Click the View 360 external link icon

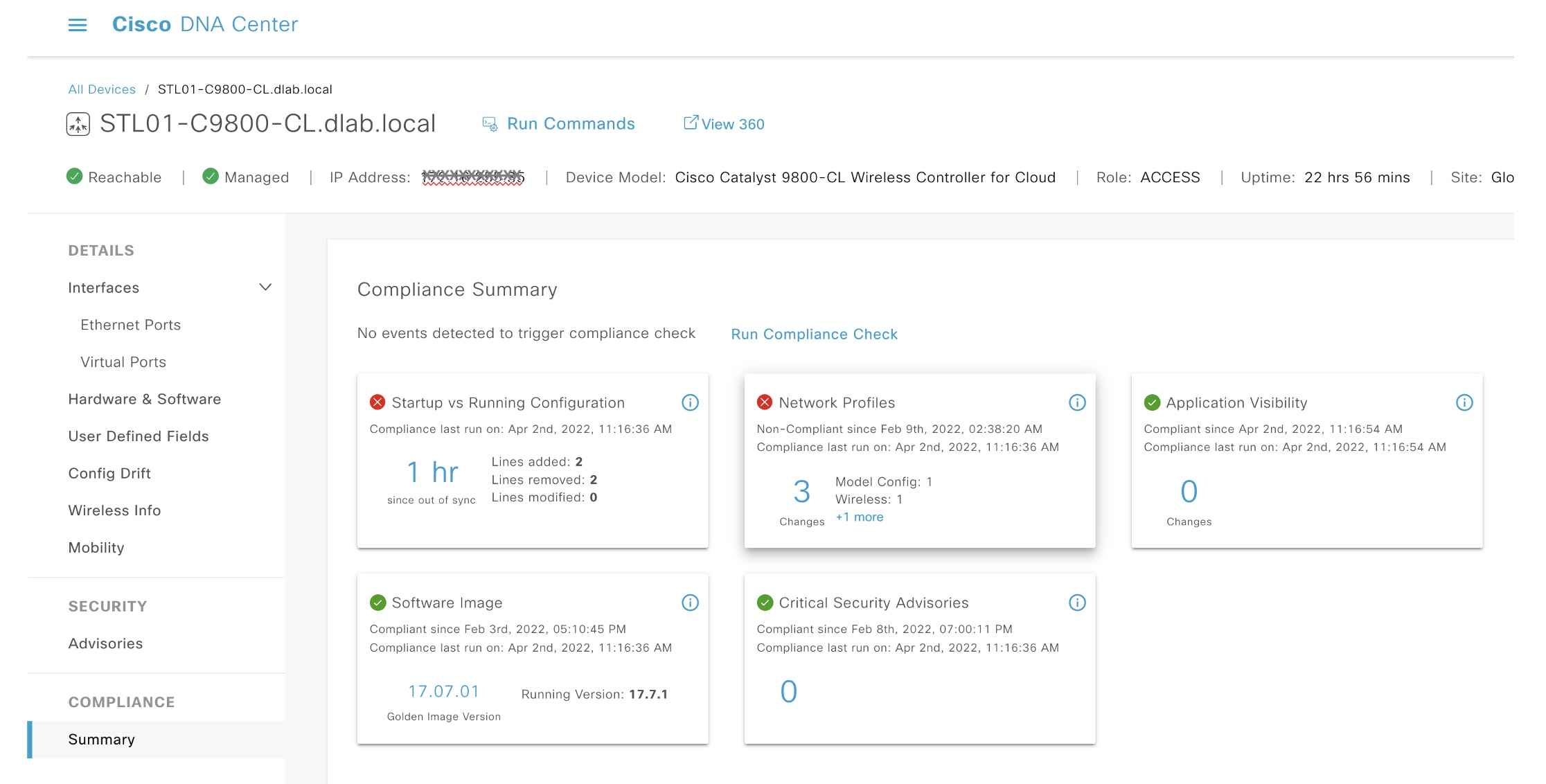[x=691, y=123]
